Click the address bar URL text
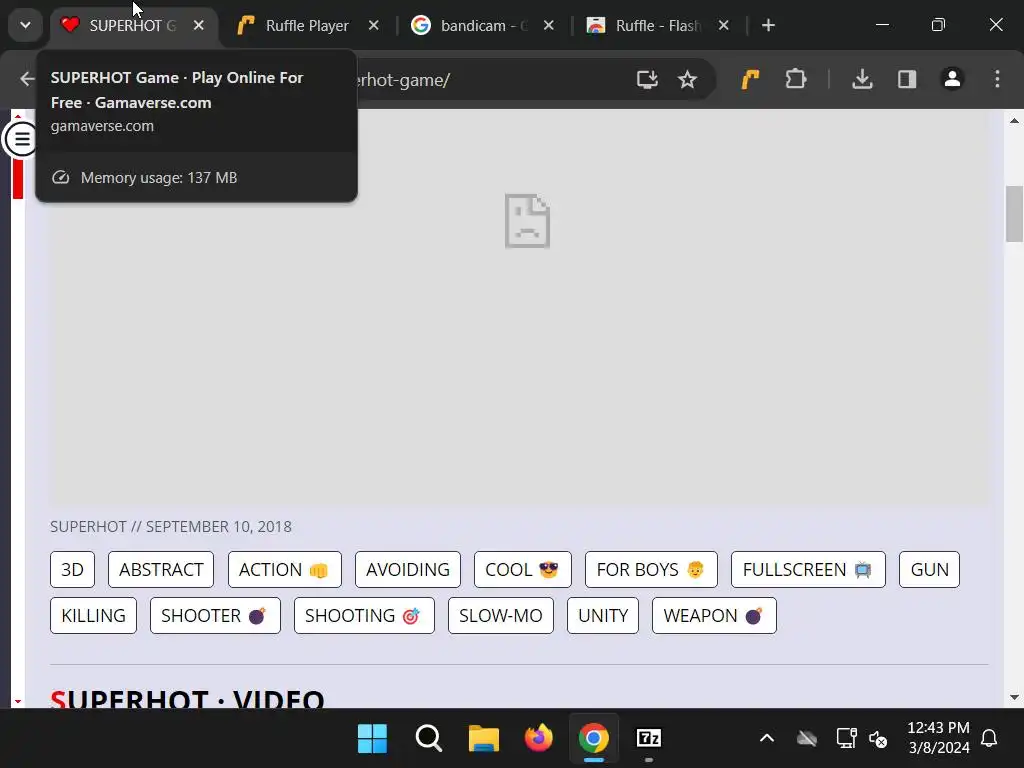1024x768 pixels. point(404,80)
